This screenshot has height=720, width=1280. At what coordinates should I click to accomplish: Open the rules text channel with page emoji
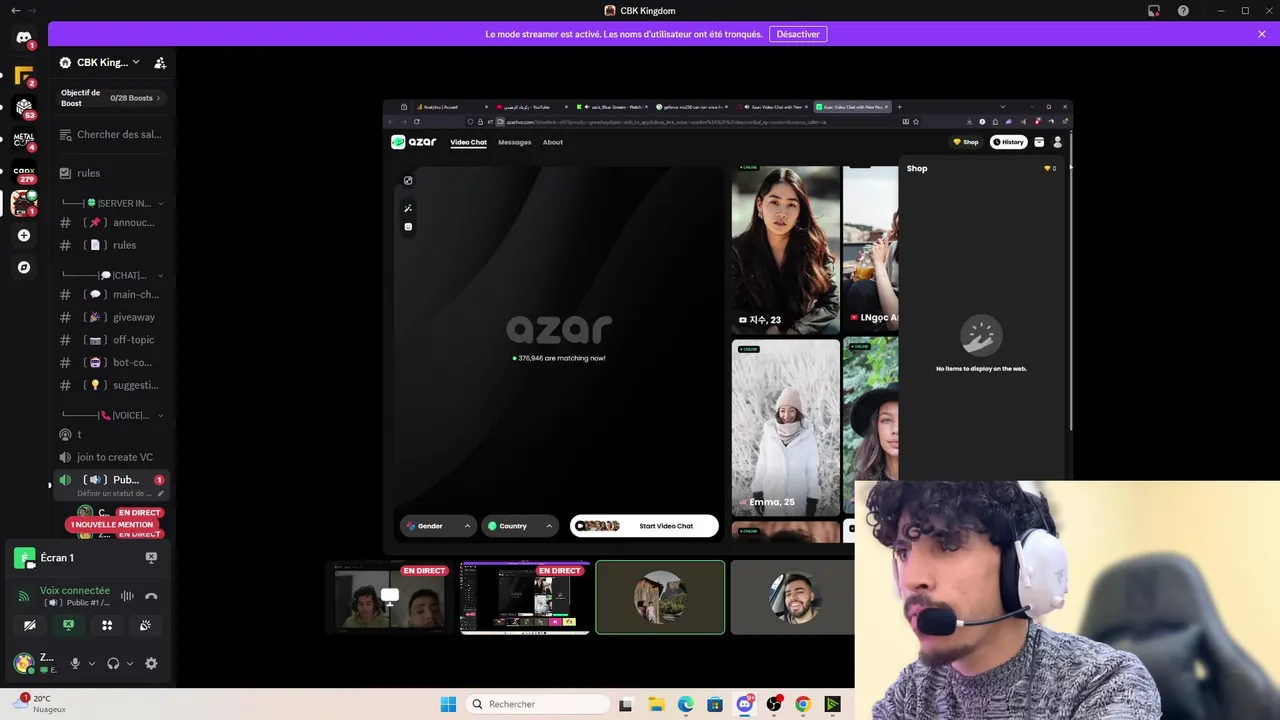pyautogui.click(x=112, y=245)
